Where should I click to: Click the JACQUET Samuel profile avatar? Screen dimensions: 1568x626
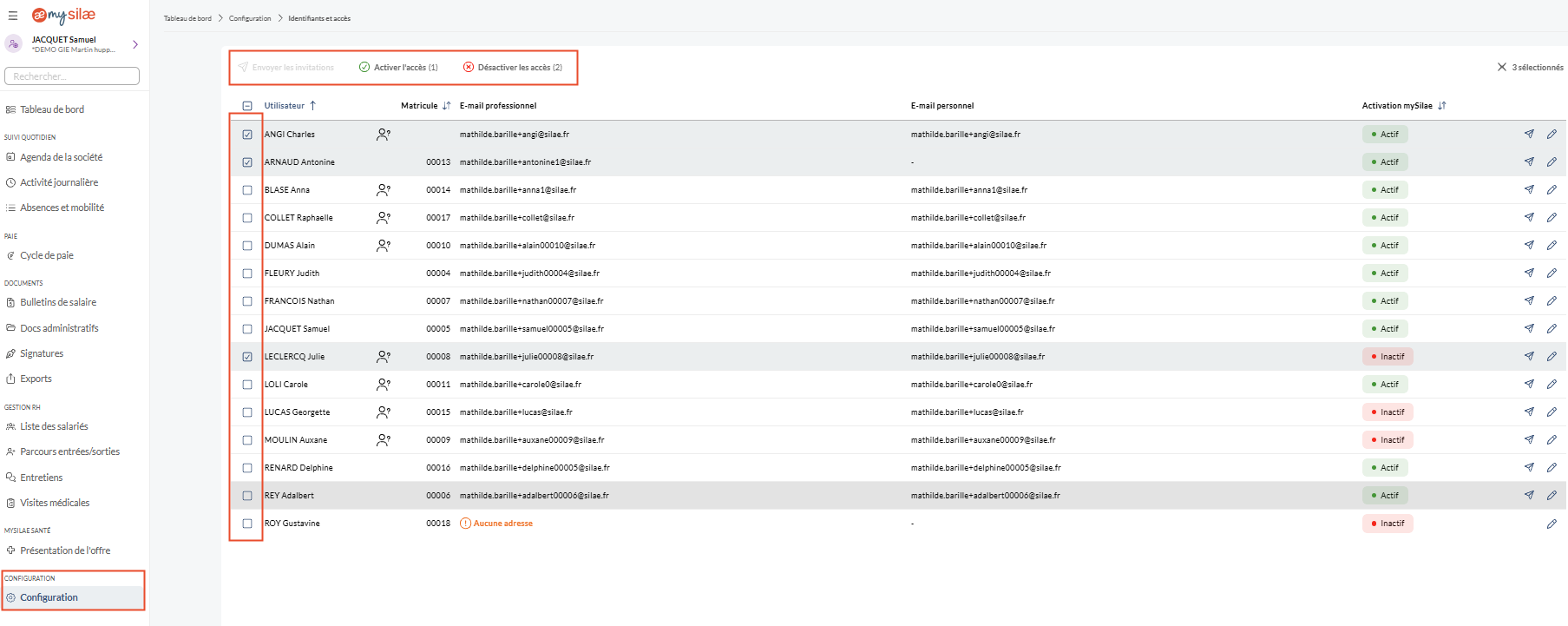pos(13,43)
